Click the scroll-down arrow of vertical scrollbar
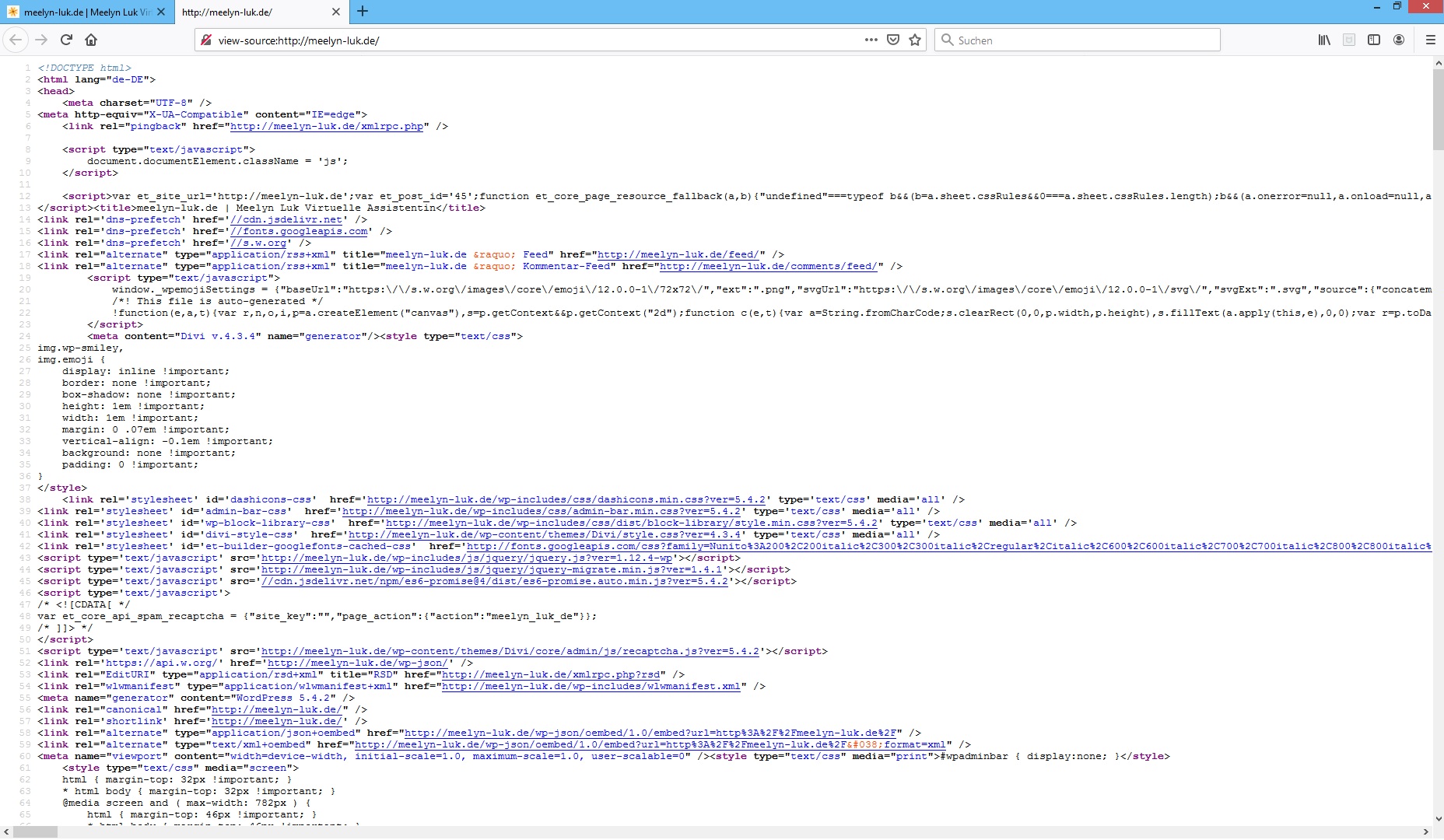The height and width of the screenshot is (840, 1444). click(1438, 819)
